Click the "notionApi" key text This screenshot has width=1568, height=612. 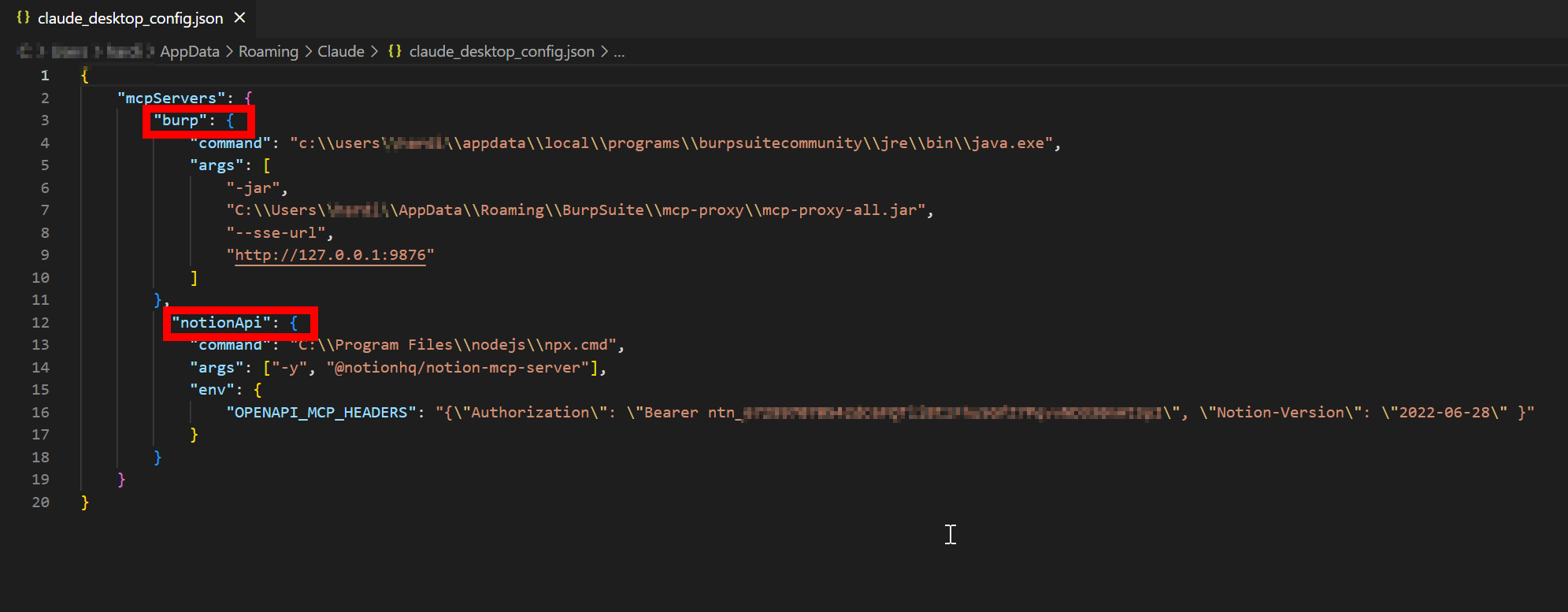pyautogui.click(x=221, y=323)
